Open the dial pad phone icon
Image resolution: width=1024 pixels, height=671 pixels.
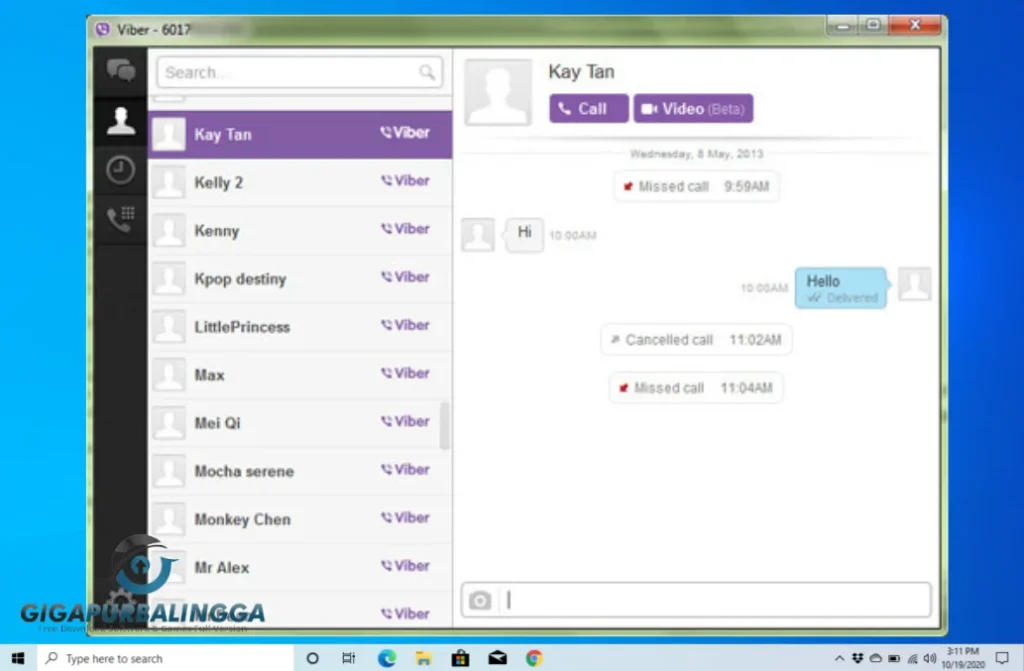click(x=120, y=219)
